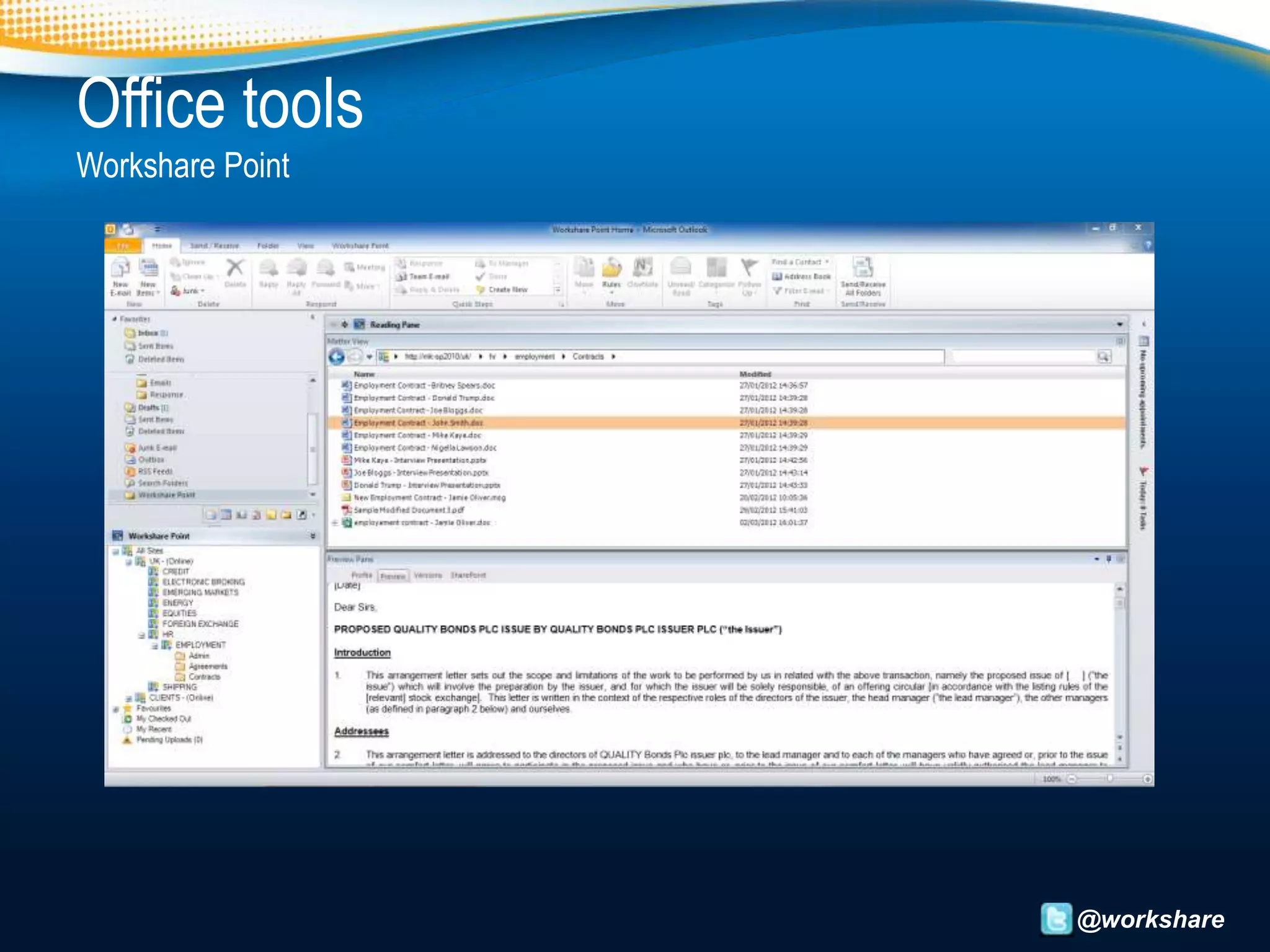This screenshot has width=1270, height=952.
Task: Click the Meeting button in Respond group
Action: click(x=365, y=267)
